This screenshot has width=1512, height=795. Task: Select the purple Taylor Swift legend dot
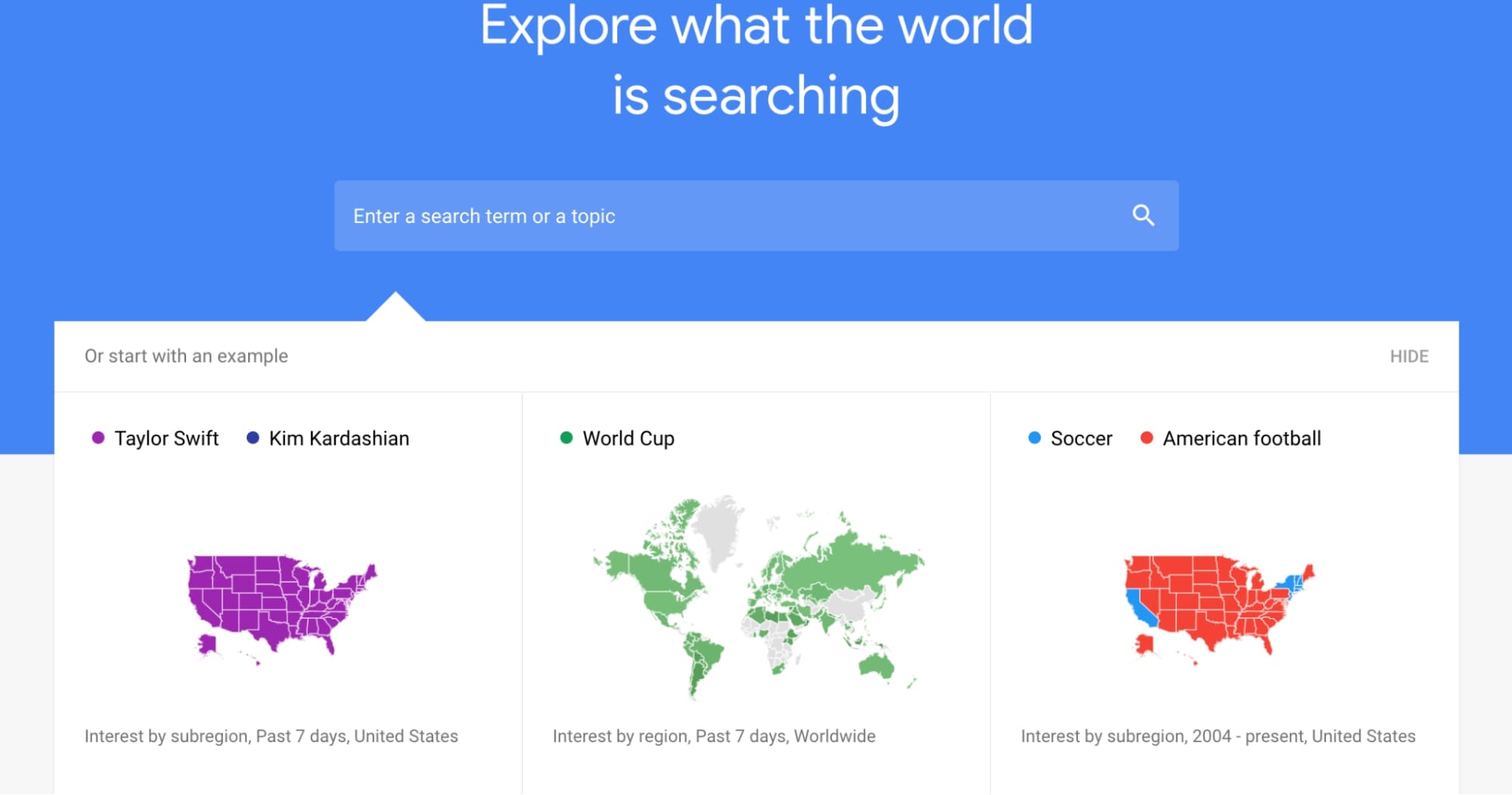[x=98, y=437]
